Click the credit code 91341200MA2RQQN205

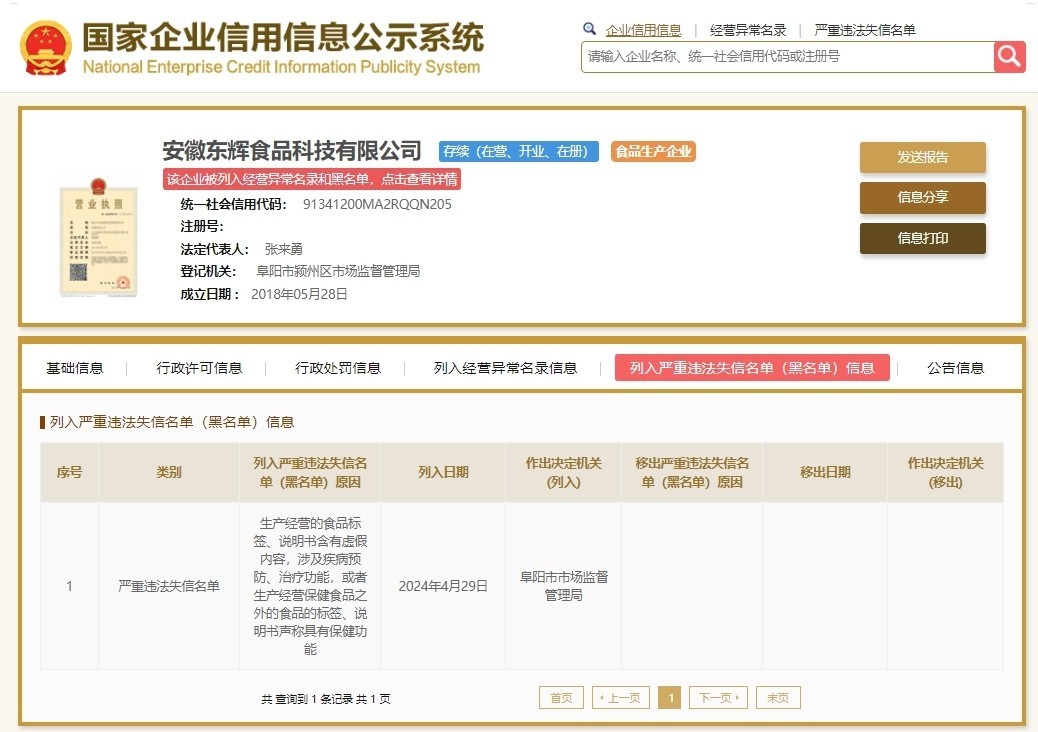(x=377, y=205)
